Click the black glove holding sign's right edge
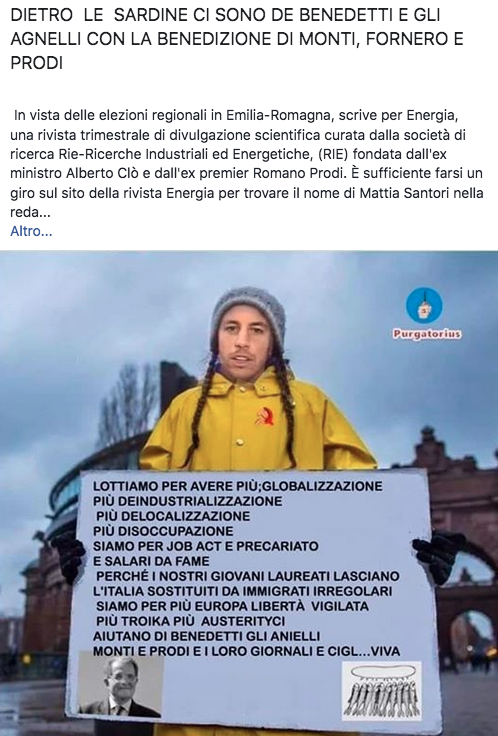The width and height of the screenshot is (498, 736). (x=437, y=558)
